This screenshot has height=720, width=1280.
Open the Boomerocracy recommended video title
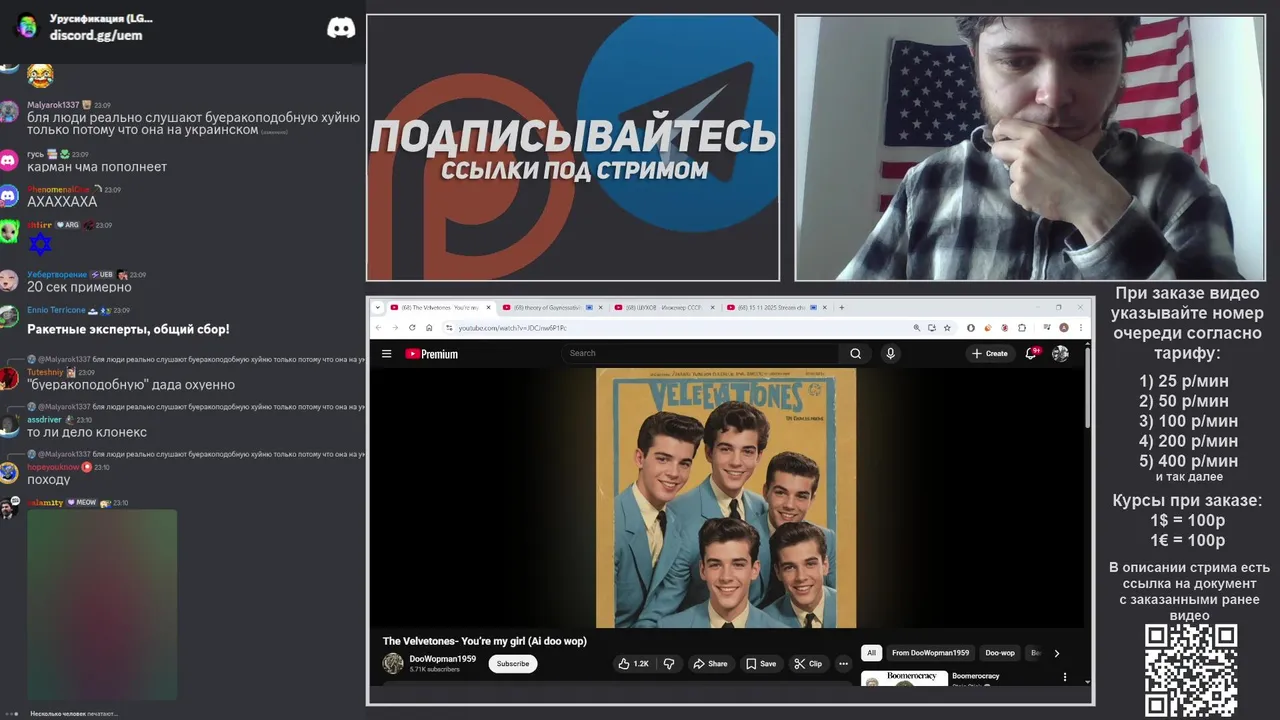coord(975,676)
